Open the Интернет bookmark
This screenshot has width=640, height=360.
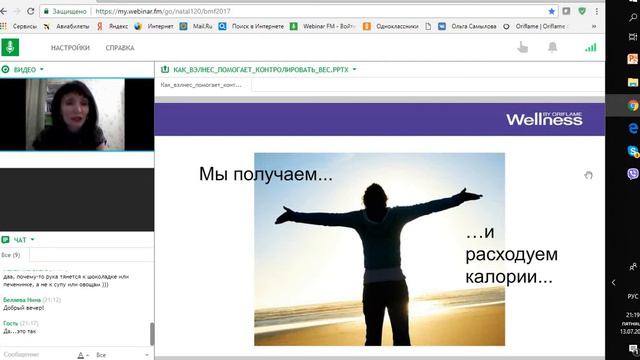[x=154, y=26]
